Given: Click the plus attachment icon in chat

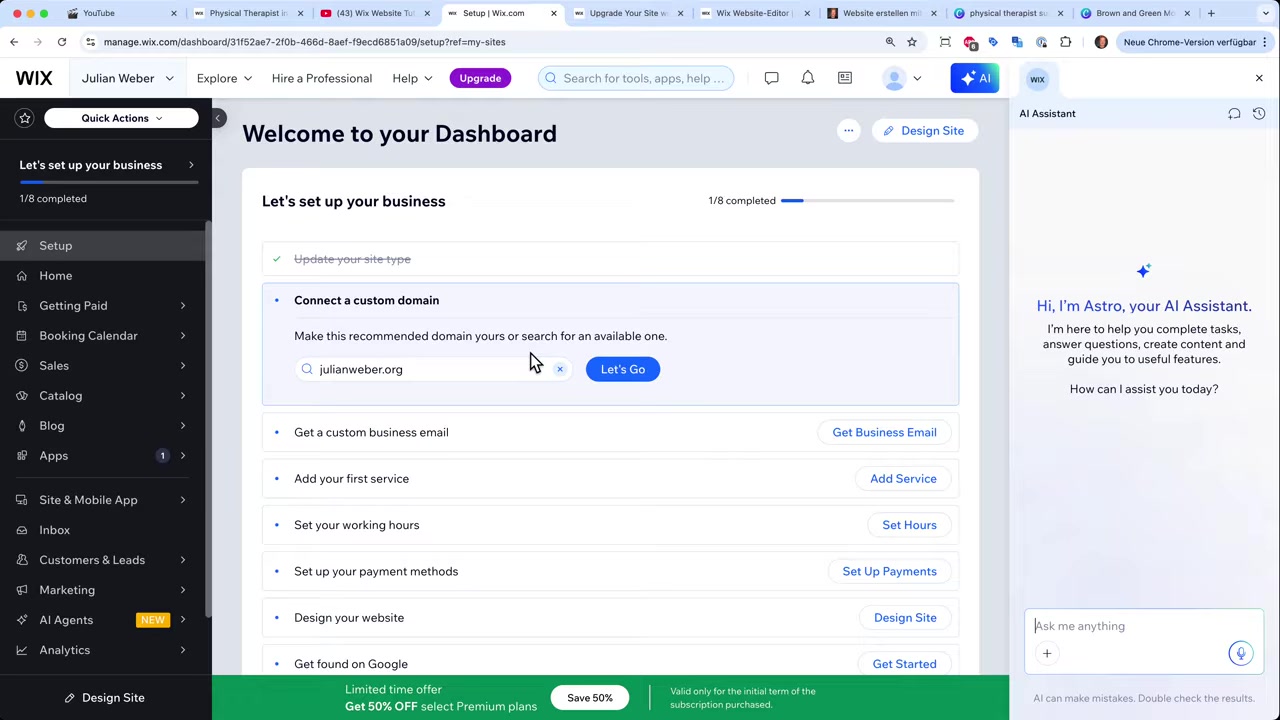Looking at the screenshot, I should point(1047,653).
